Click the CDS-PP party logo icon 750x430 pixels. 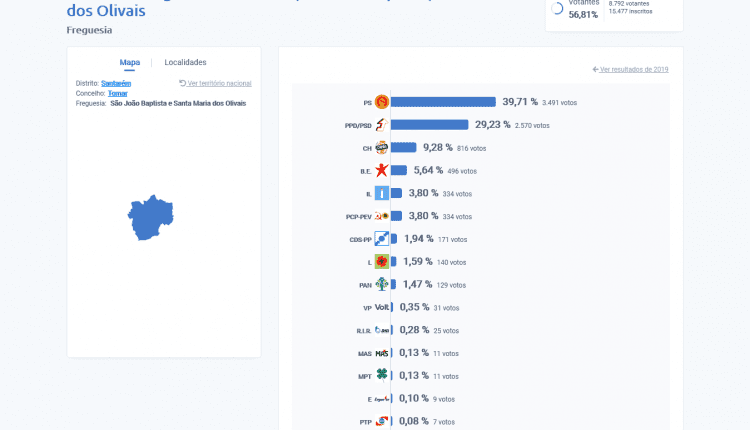(381, 239)
